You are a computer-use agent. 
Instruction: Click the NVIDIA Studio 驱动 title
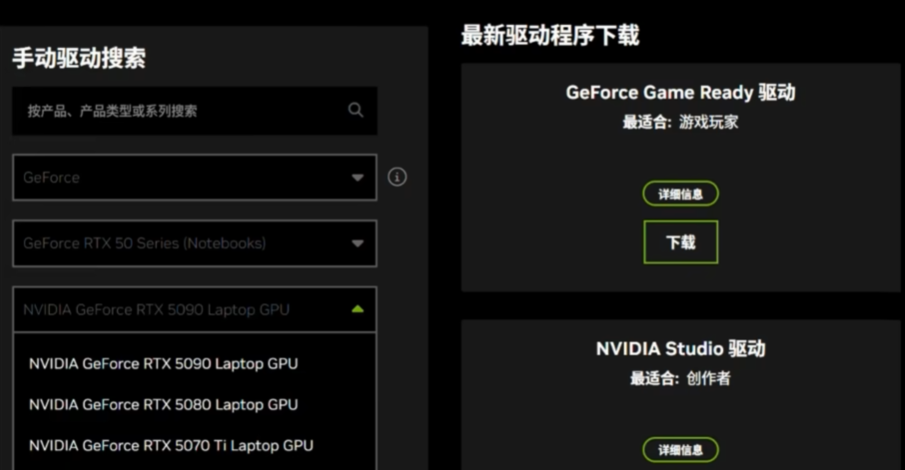coord(680,349)
